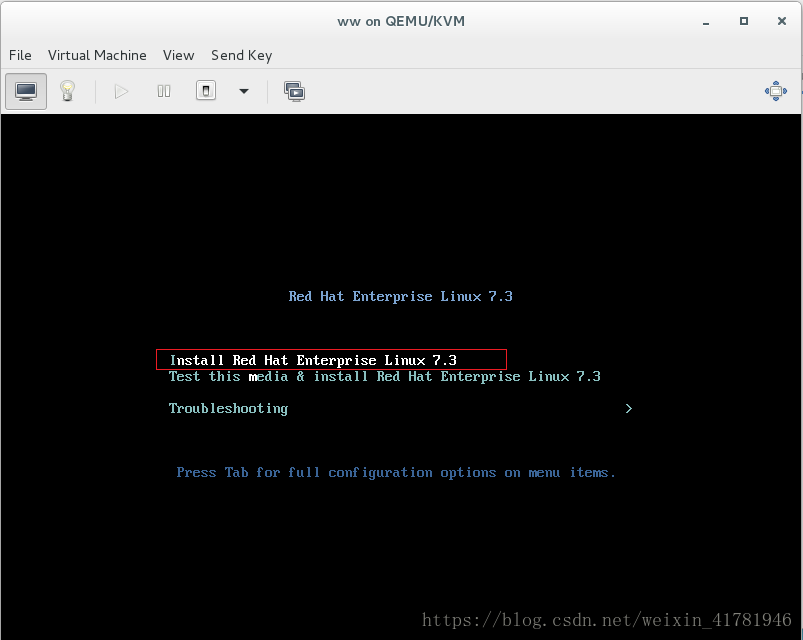This screenshot has width=803, height=640.
Task: Select the Troubleshooting boot entry
Action: point(228,409)
